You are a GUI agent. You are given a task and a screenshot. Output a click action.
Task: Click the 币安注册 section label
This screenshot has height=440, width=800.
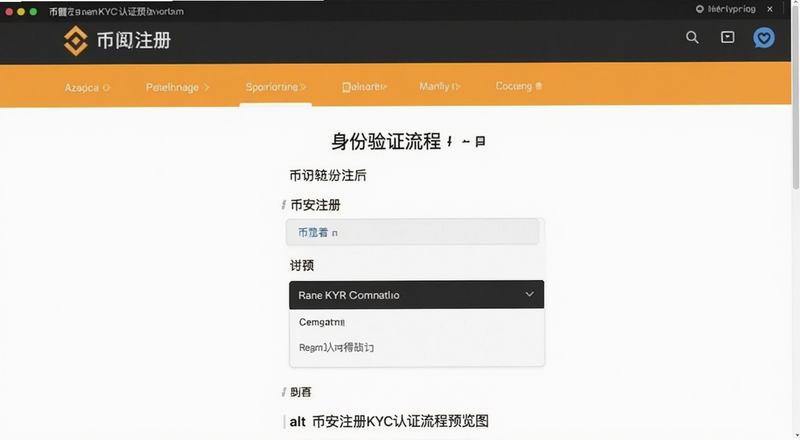[x=315, y=205]
